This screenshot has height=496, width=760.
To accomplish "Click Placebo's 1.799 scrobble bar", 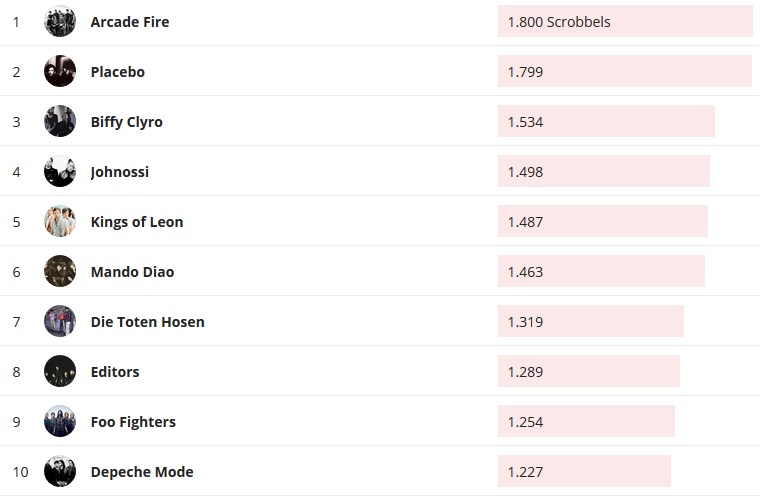I will tap(625, 71).
